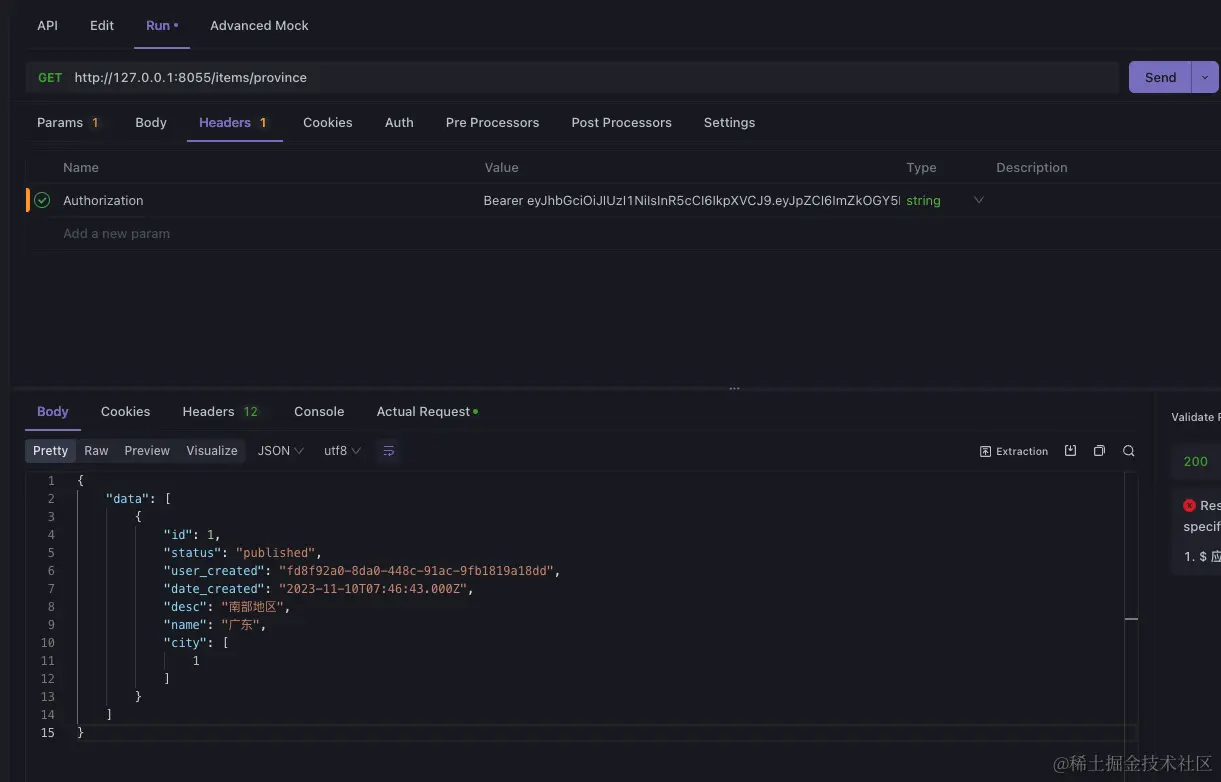The width and height of the screenshot is (1221, 782).
Task: Switch to the Pre Processors tab
Action: pyautogui.click(x=492, y=122)
